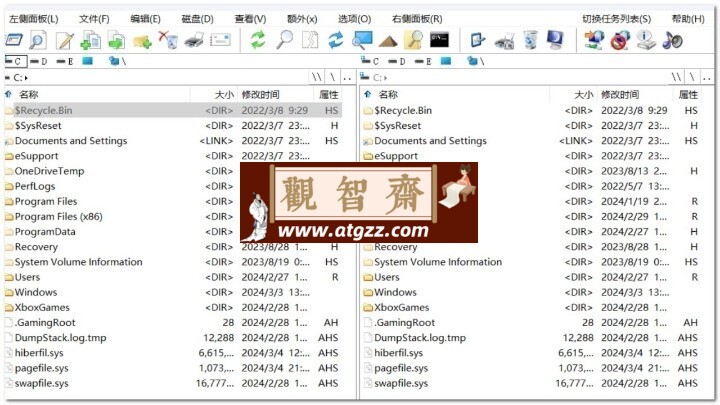720x405 pixels.
Task: Click the delete to recycle bin icon
Action: (168, 40)
